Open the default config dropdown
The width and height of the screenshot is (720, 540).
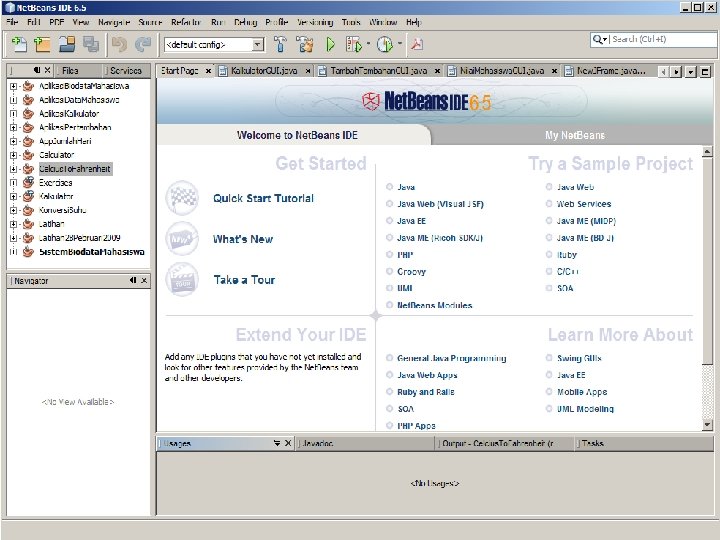258,45
